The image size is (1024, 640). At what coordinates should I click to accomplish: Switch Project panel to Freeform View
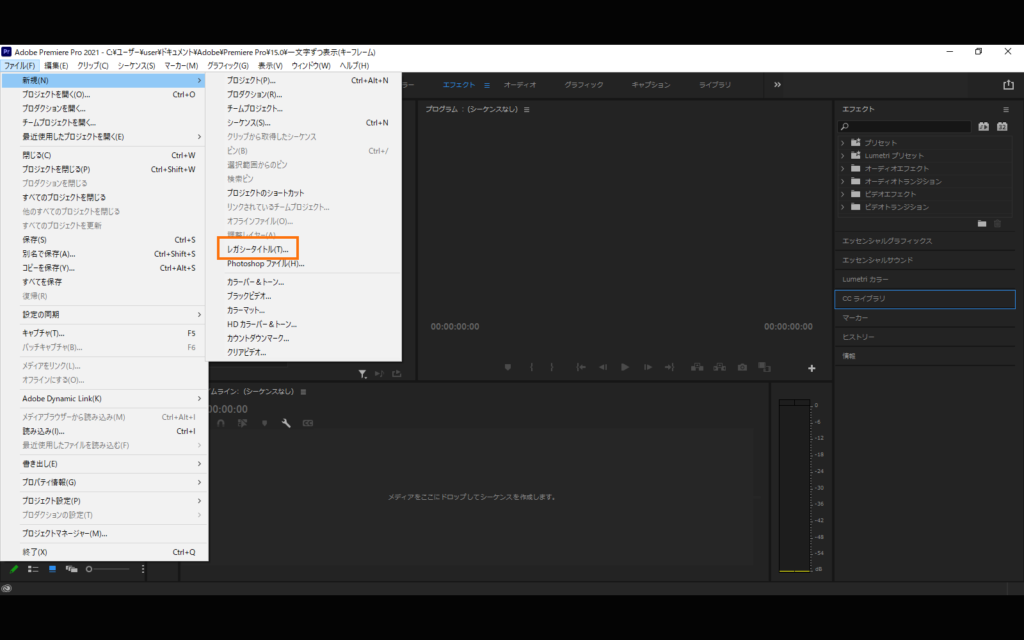(71, 569)
